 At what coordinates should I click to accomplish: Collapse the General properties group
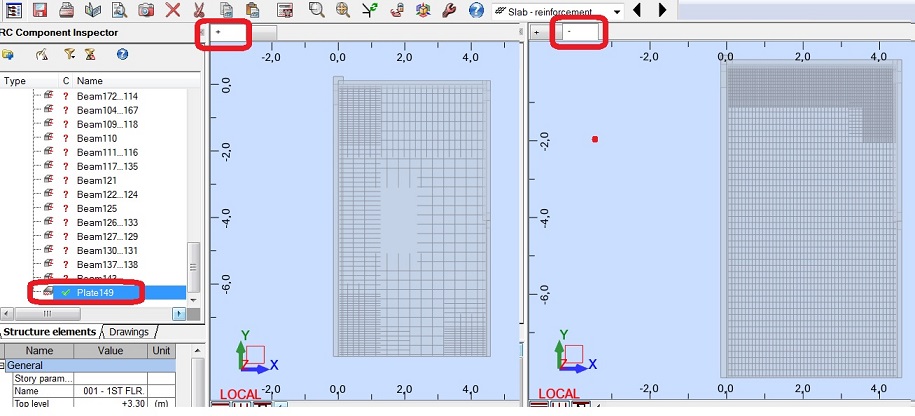(x=3, y=366)
